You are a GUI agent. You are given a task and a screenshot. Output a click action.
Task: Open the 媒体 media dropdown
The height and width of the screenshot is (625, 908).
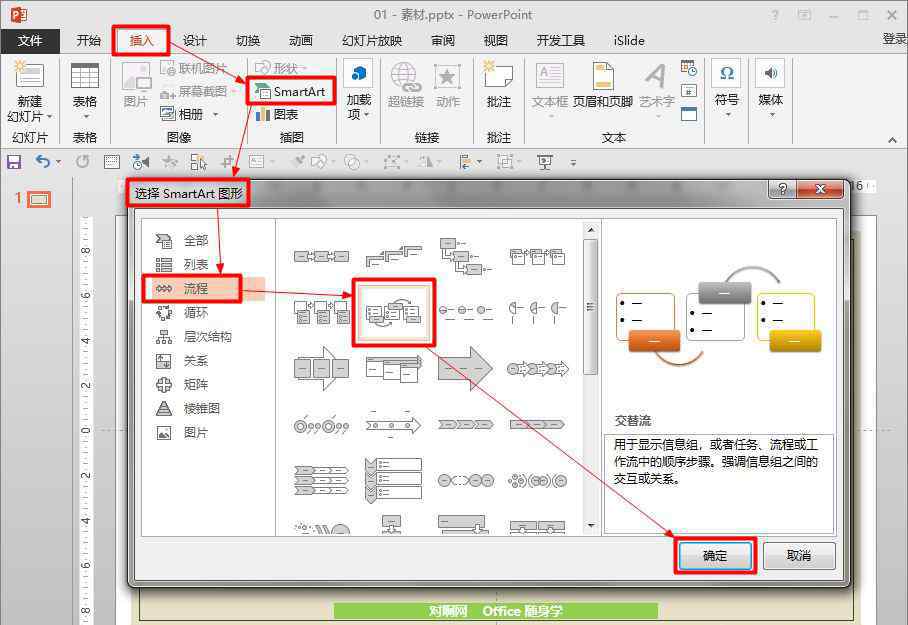point(770,90)
